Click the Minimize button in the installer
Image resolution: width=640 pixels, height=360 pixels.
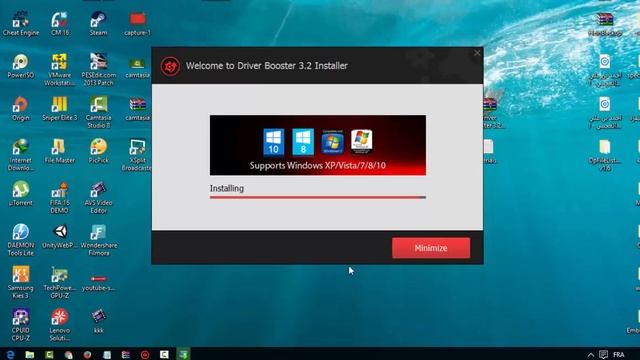pyautogui.click(x=431, y=248)
